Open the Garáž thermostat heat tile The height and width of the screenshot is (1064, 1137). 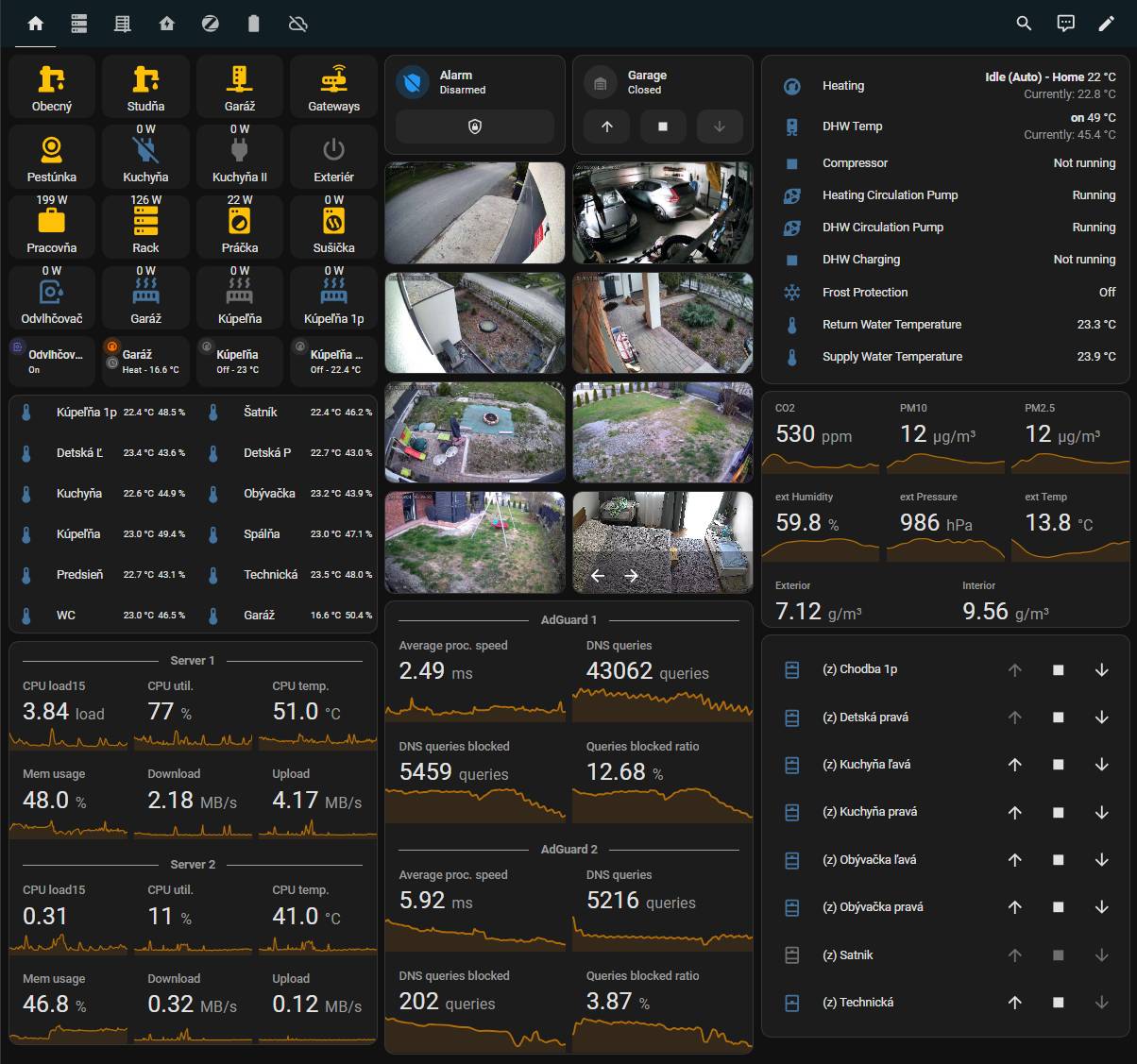pos(145,362)
